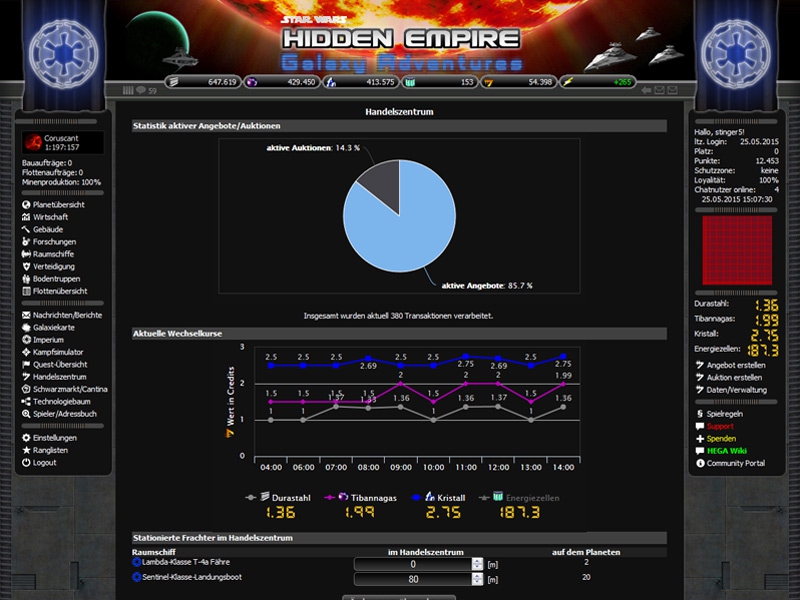Click the gear icon next to Einstellungen

click(26, 438)
